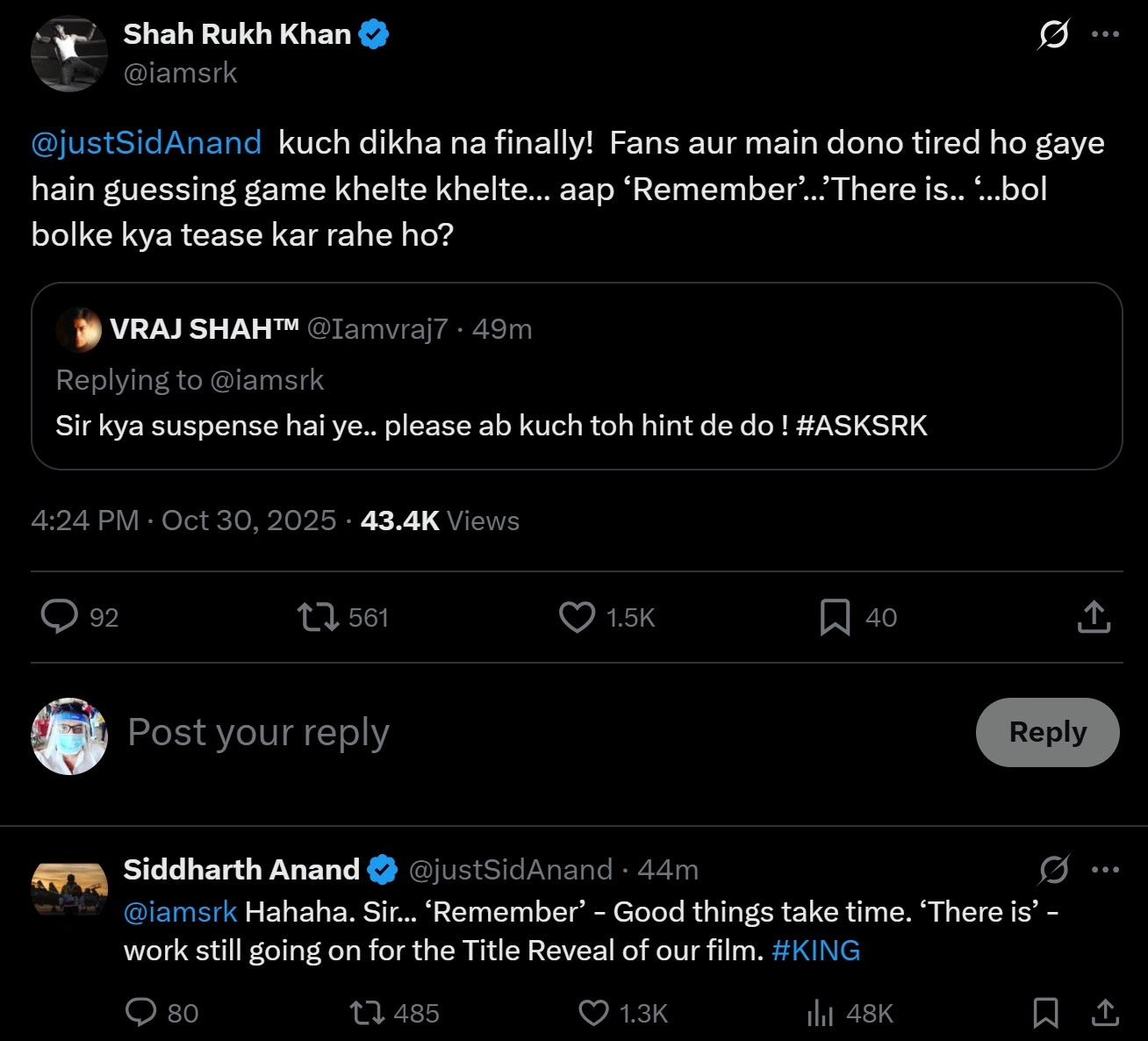Open Grok icon on main post

pos(1053,35)
